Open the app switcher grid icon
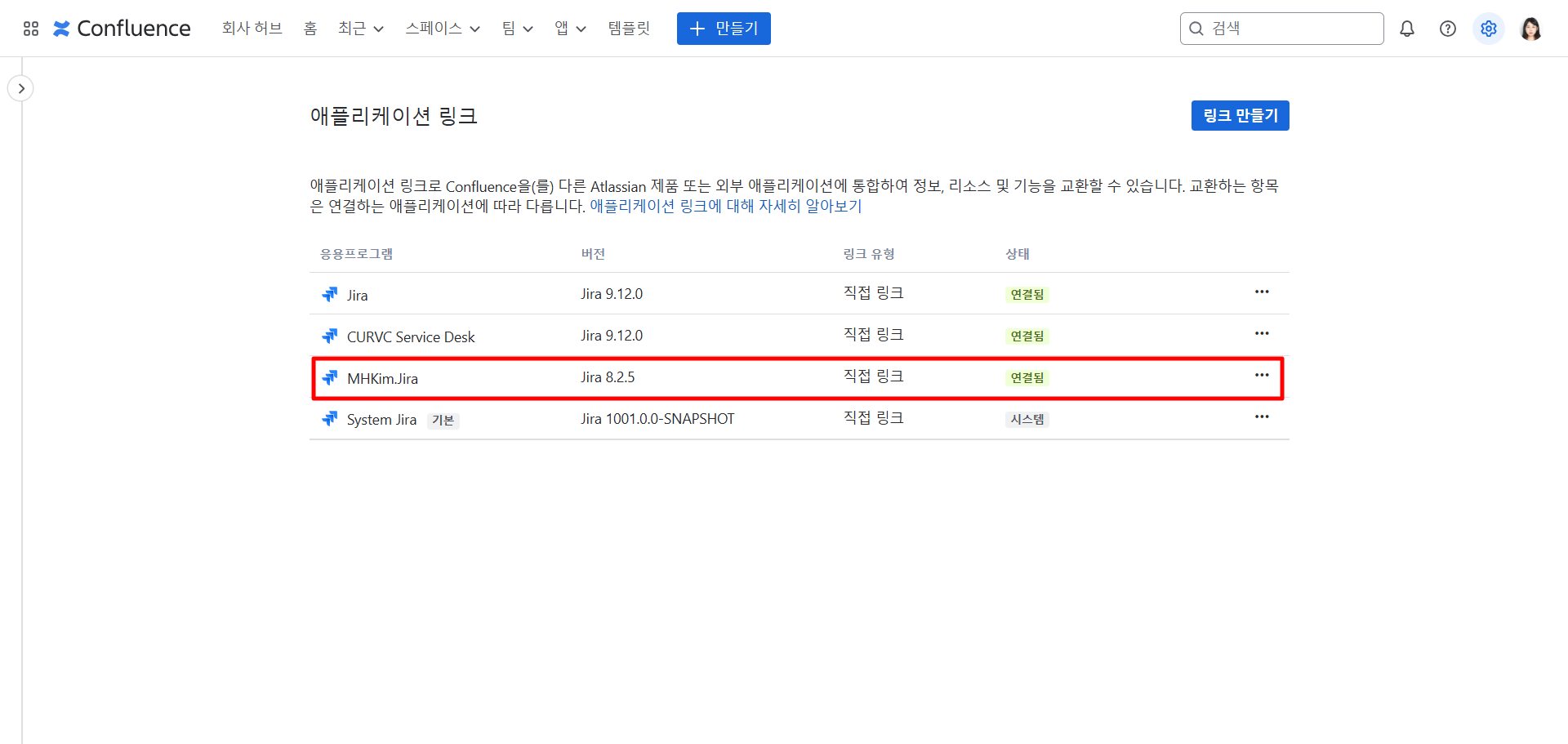This screenshot has width=1568, height=744. [31, 29]
